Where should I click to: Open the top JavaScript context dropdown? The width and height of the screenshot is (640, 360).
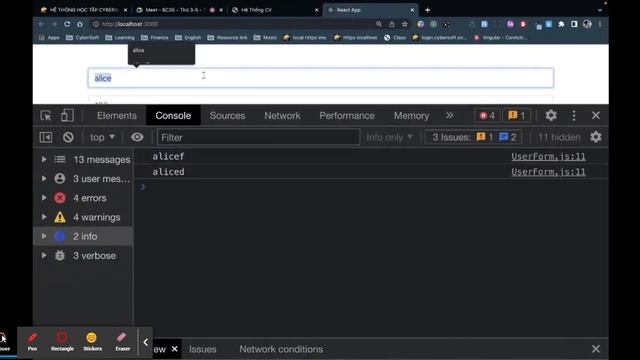[102, 137]
